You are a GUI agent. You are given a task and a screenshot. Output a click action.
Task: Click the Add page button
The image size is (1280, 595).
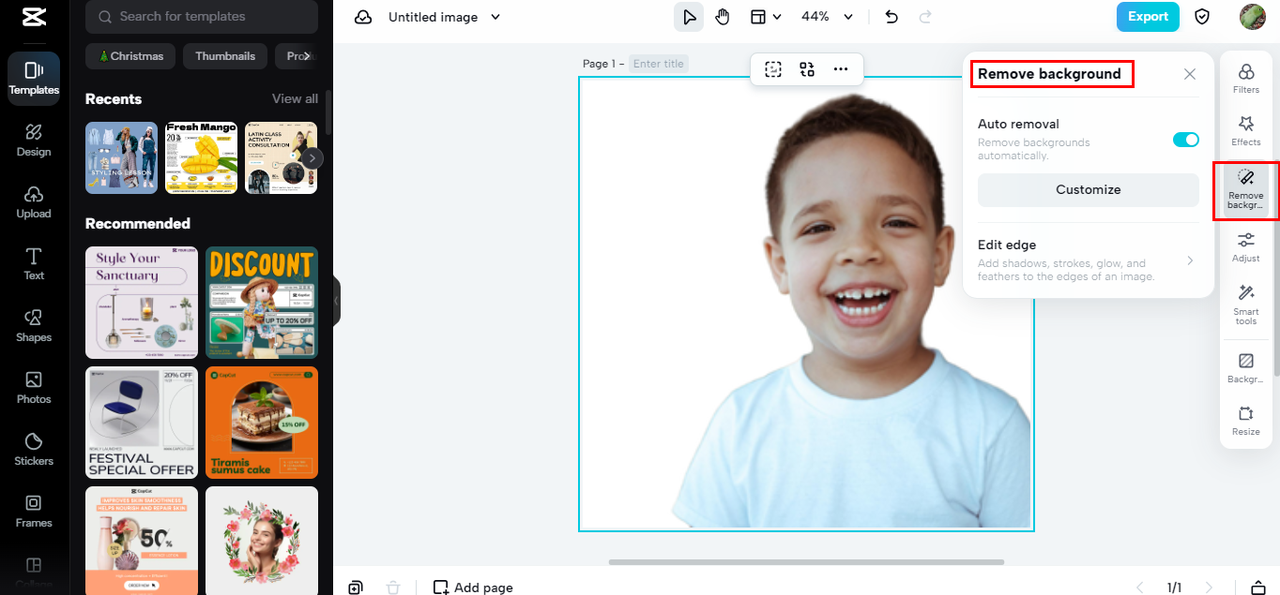coord(473,587)
